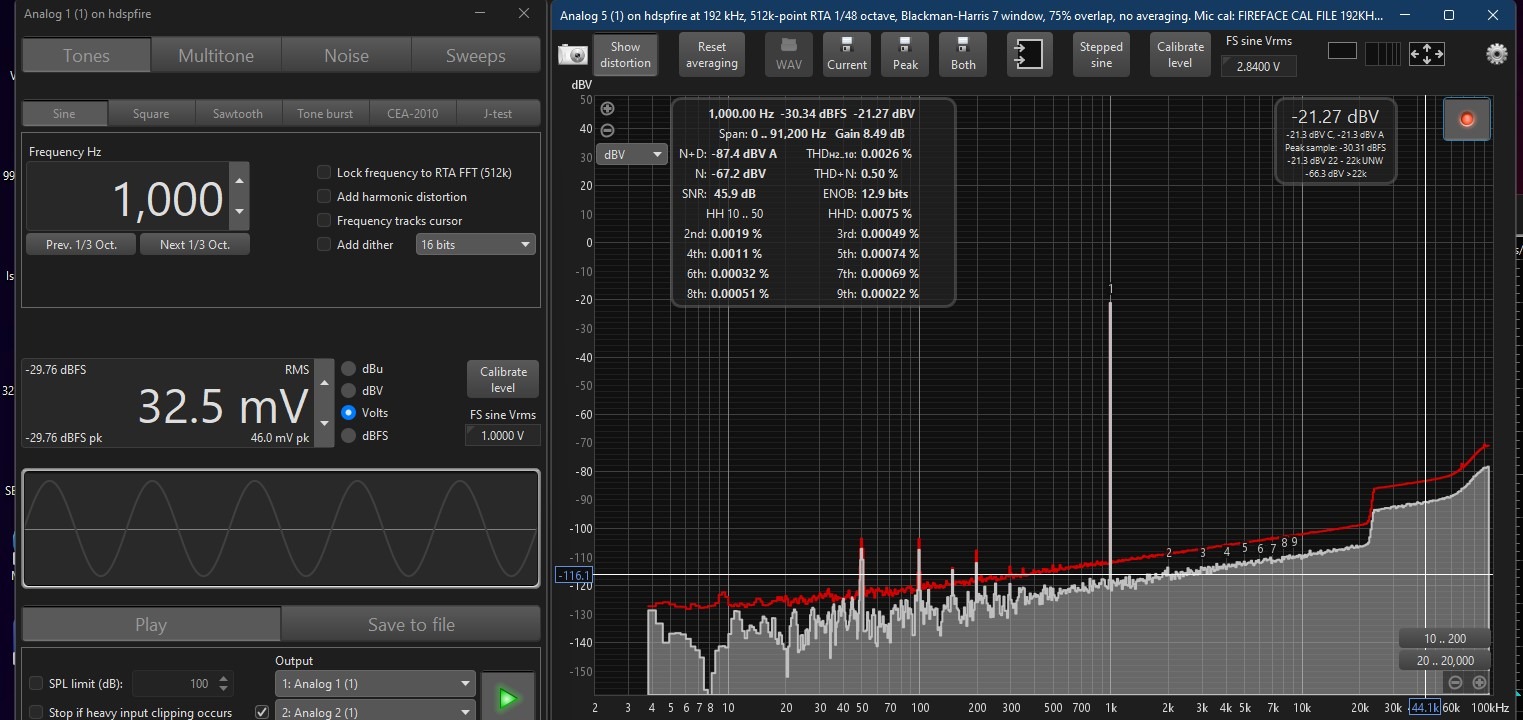Switch to the Multitone tab
Image resolution: width=1523 pixels, height=720 pixels.
coord(216,56)
